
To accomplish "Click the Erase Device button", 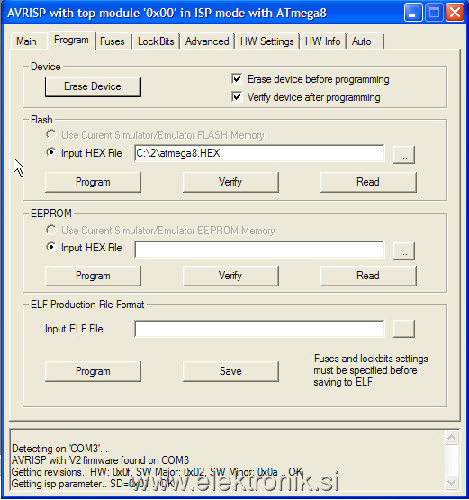I will coord(93,87).
